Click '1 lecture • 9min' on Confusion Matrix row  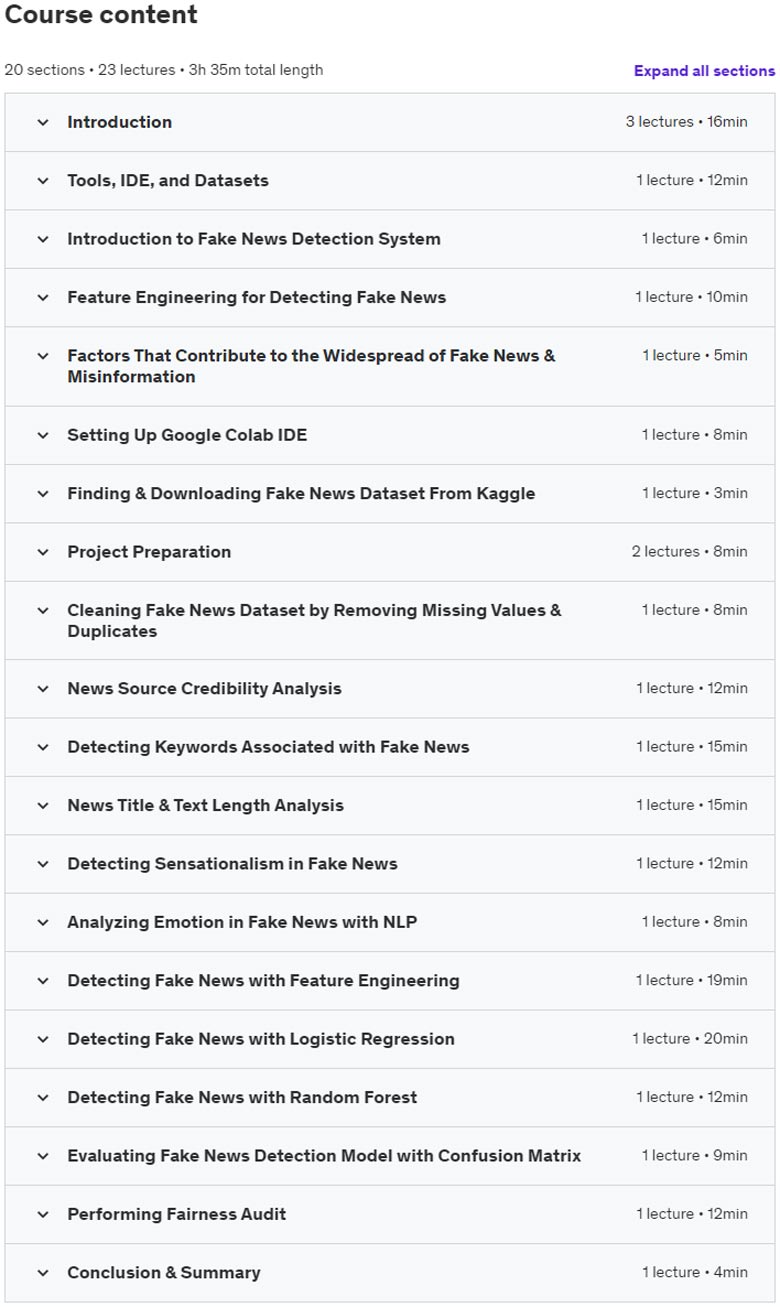point(694,1156)
